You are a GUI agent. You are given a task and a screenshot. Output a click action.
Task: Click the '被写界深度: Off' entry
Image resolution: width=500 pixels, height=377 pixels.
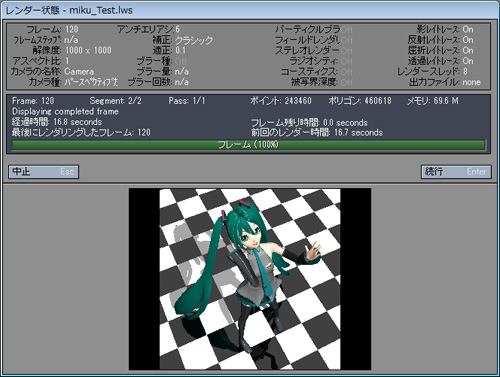coord(322,82)
